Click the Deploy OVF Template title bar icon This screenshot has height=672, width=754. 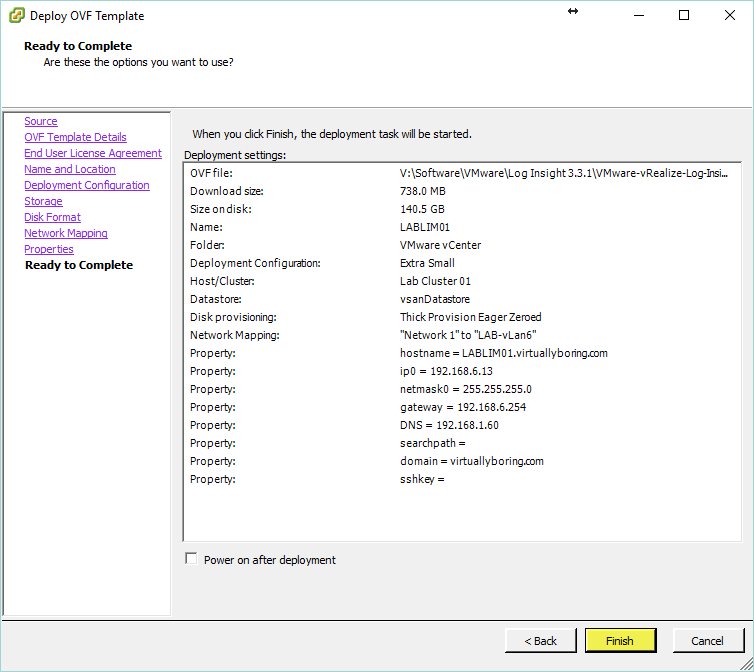17,15
